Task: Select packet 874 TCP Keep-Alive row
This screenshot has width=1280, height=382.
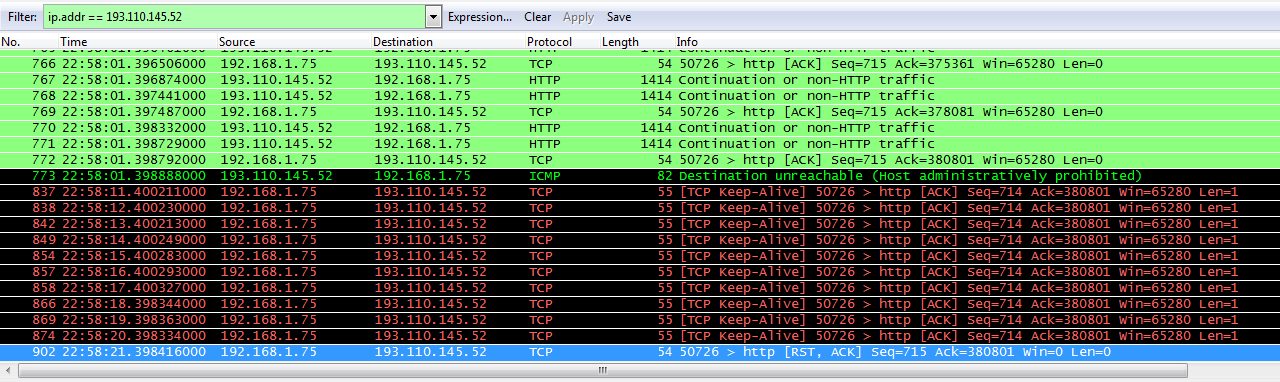Action: 640,336
